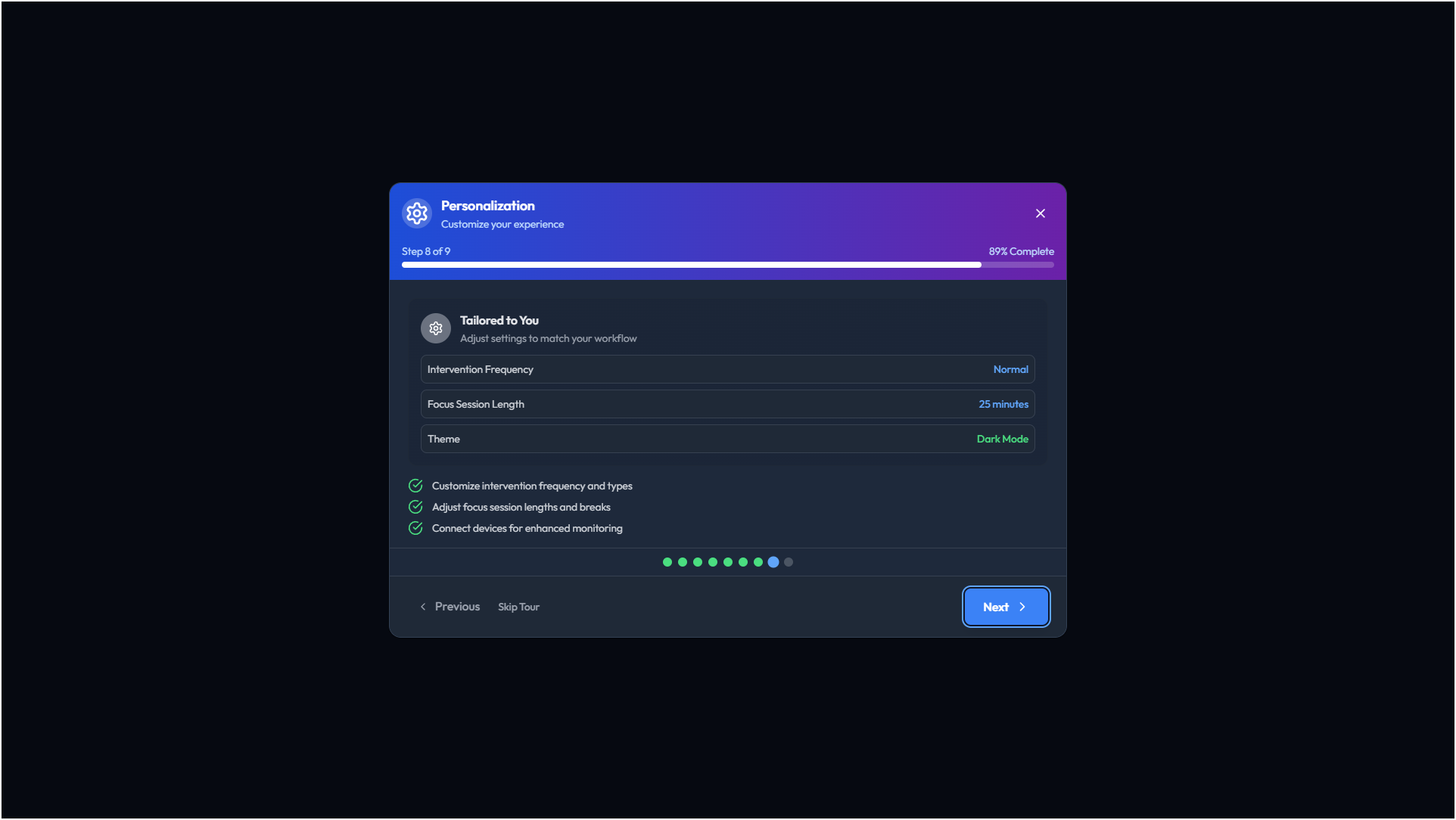The width and height of the screenshot is (1456, 820).
Task: Click the Tailored to You gear icon
Action: point(436,328)
